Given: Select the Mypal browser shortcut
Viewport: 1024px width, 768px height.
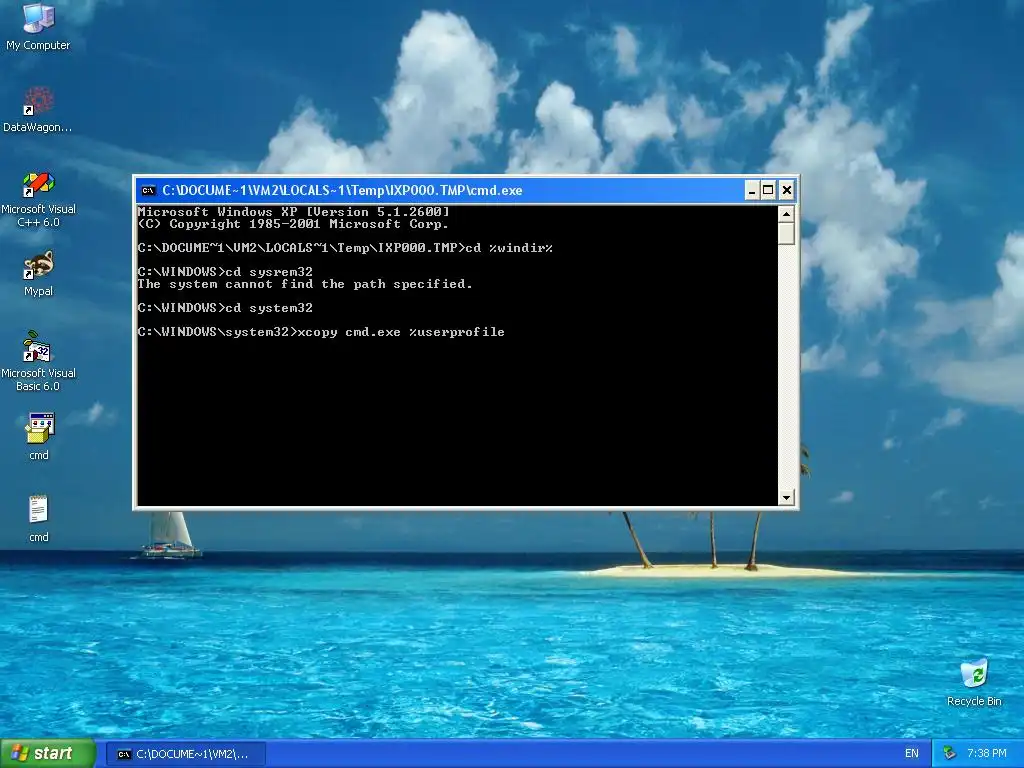Looking at the screenshot, I should pos(38,274).
